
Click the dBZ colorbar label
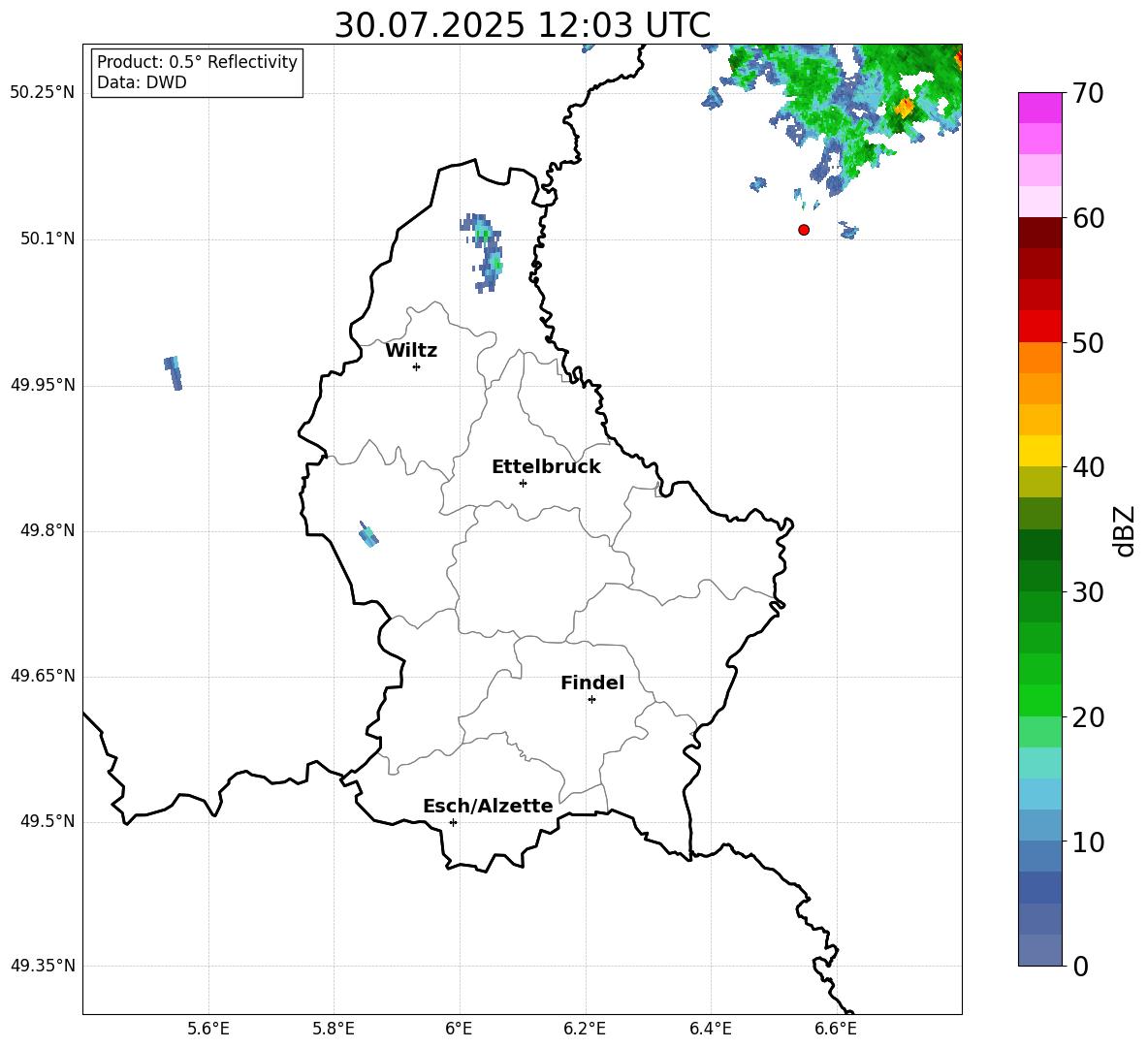1124,530
